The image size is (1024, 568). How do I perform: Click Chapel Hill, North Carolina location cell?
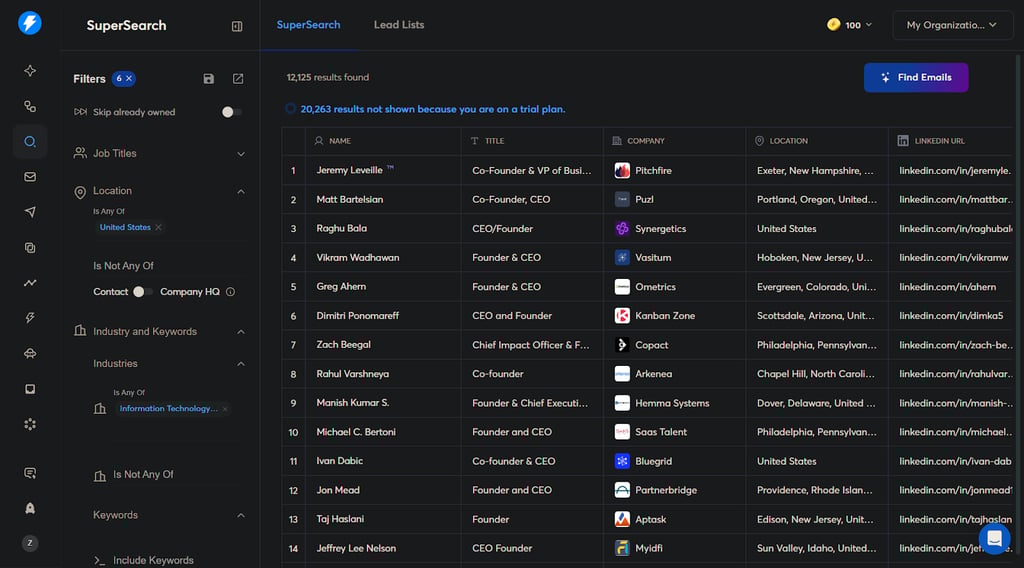[816, 374]
